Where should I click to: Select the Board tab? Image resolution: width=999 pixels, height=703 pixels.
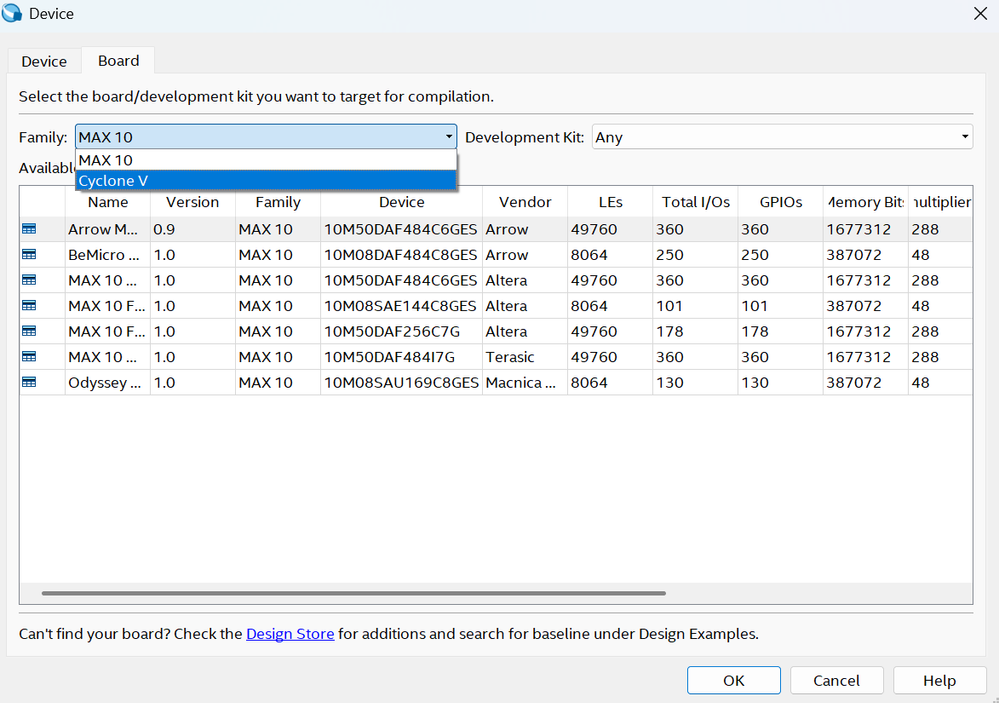coord(118,61)
